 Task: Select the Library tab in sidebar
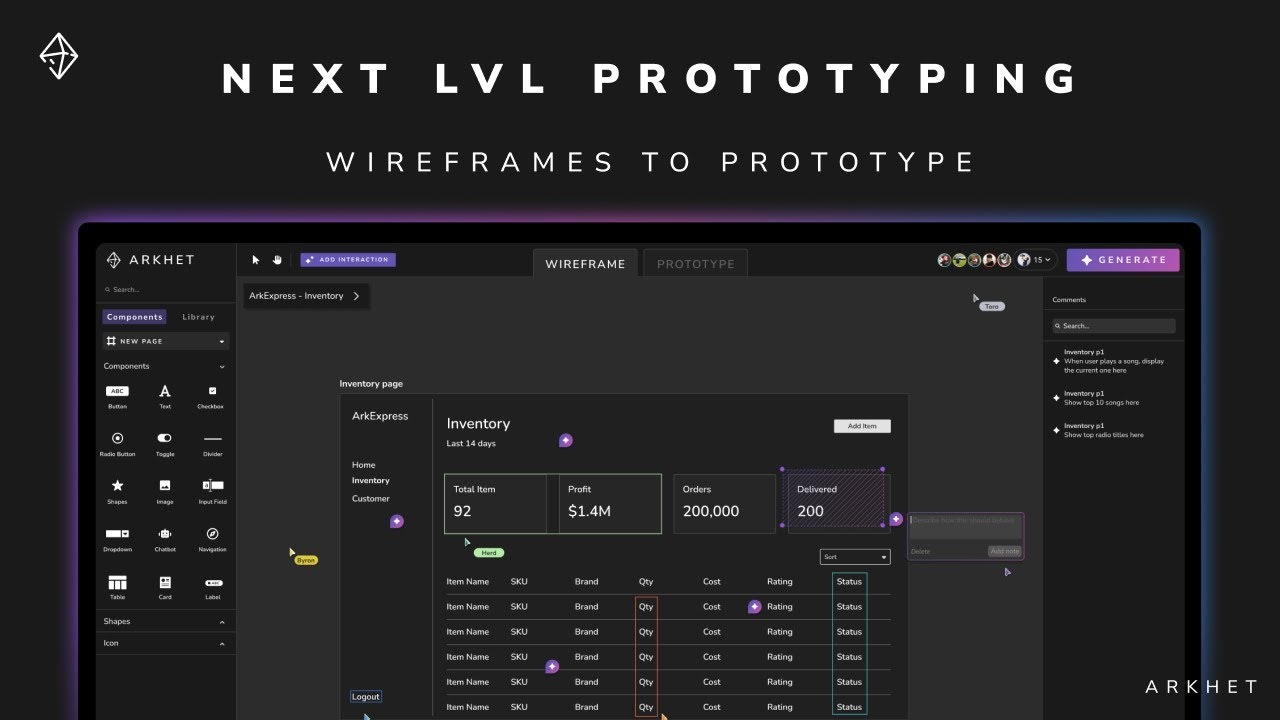click(198, 317)
